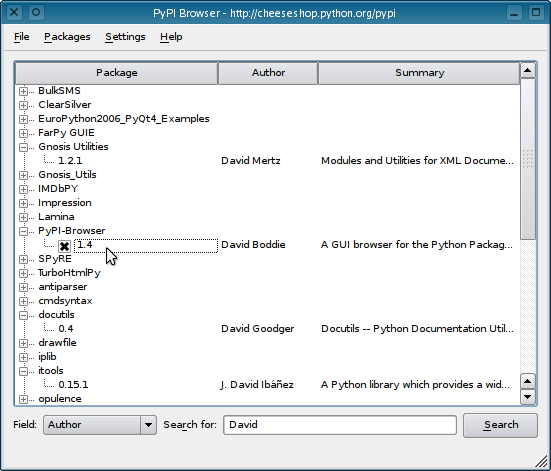
Task: Click the circle sticky icon in title bar
Action: point(36,13)
